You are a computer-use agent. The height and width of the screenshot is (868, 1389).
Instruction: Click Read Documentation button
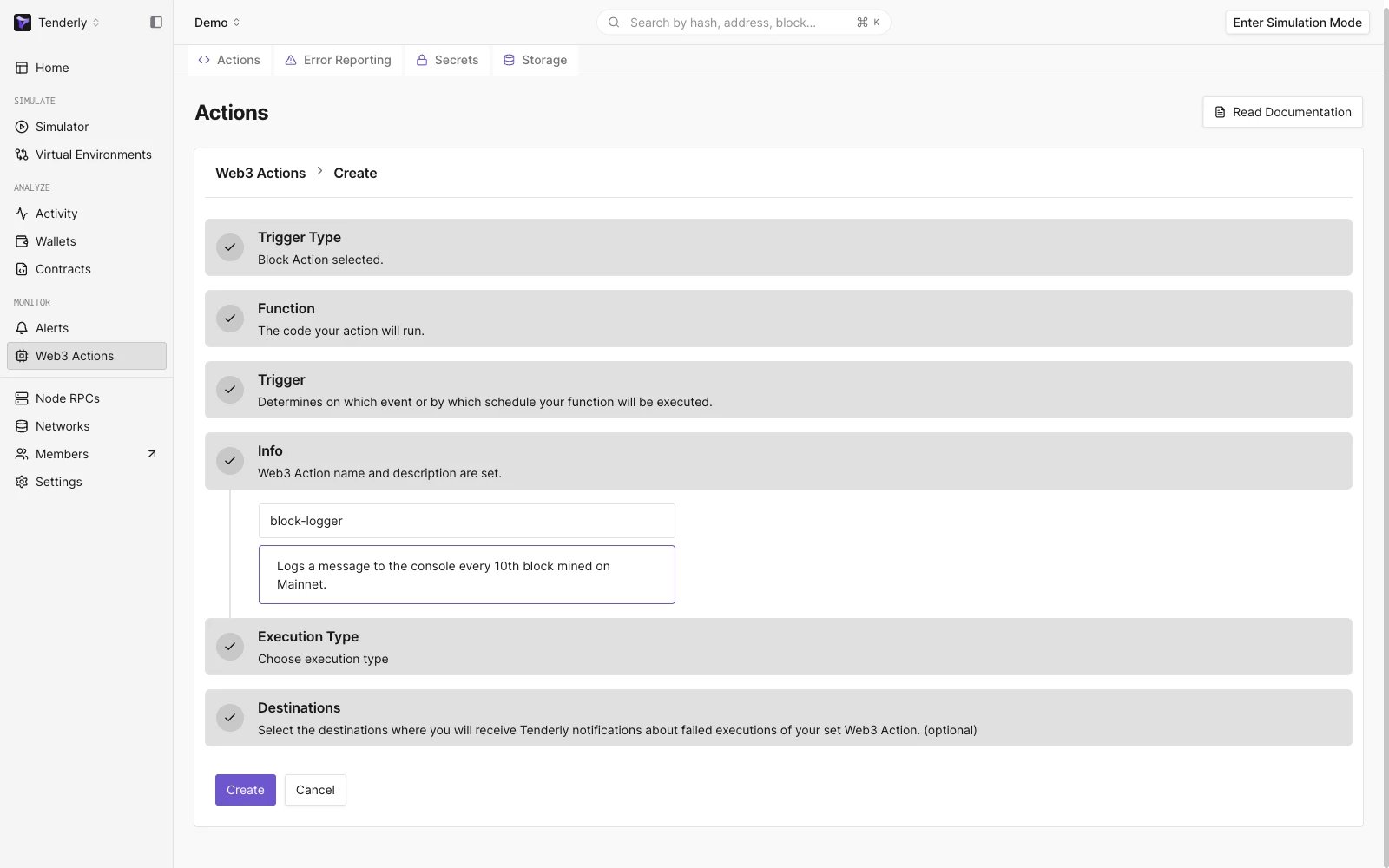point(1282,112)
